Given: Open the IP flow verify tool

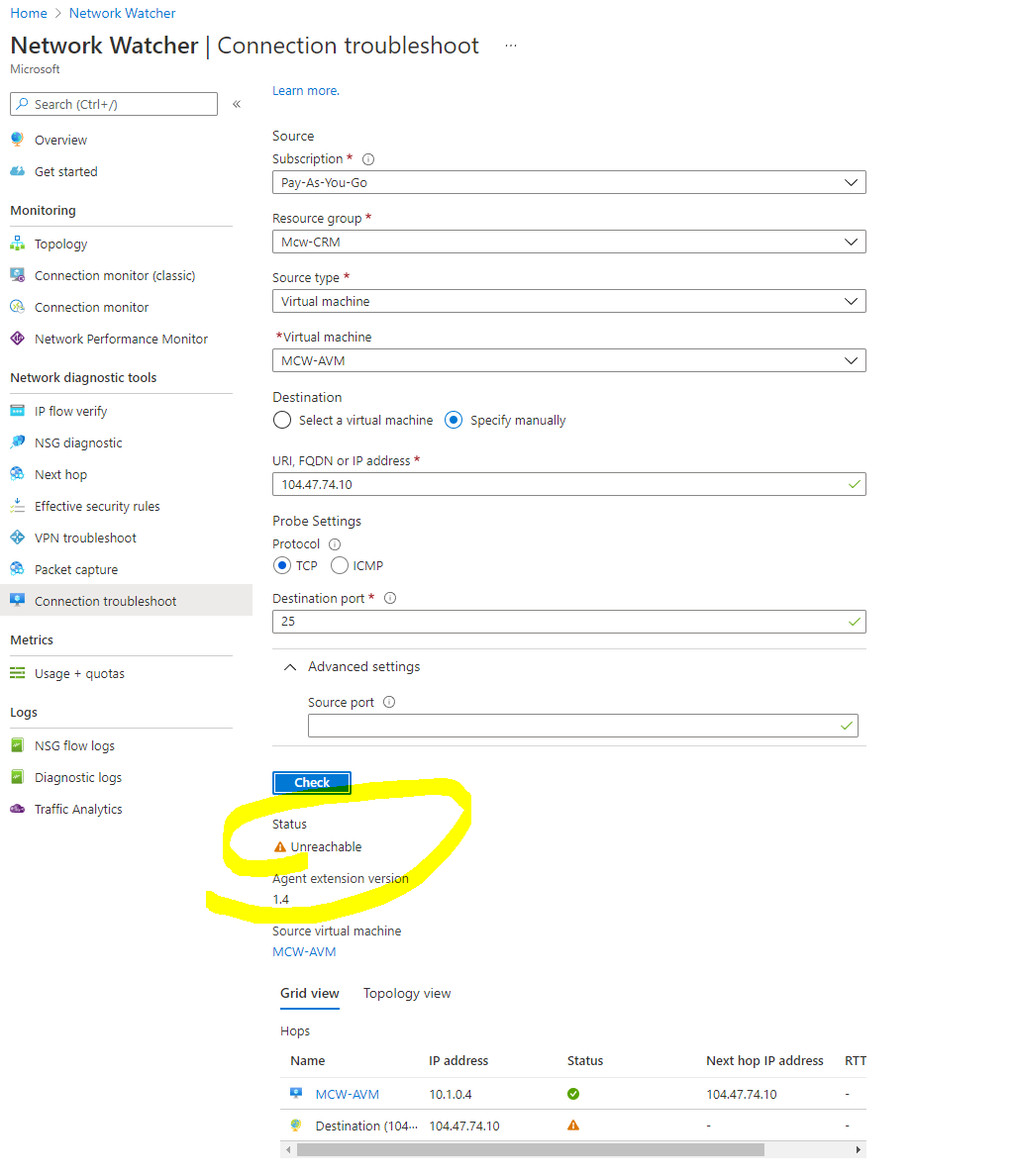Looking at the screenshot, I should (68, 410).
